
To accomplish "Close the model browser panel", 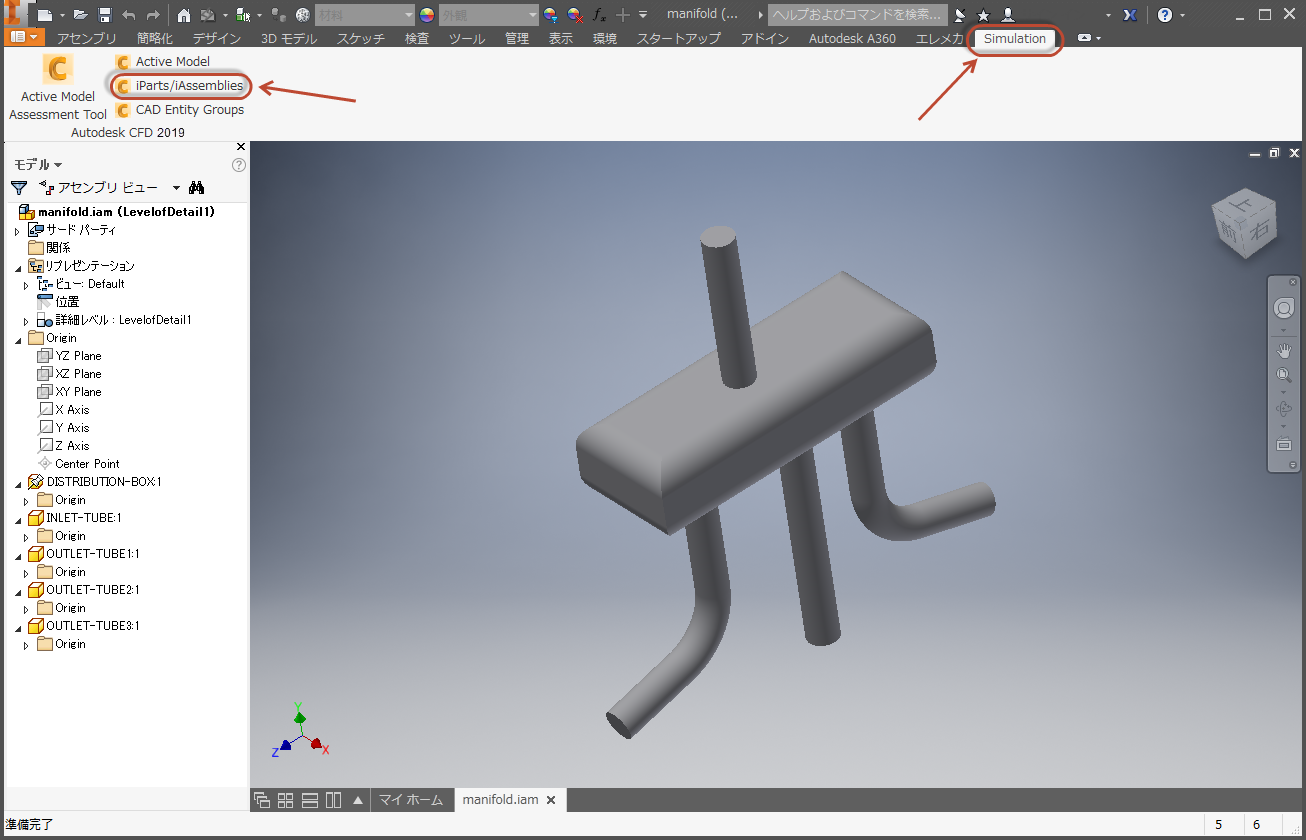I will [x=240, y=147].
